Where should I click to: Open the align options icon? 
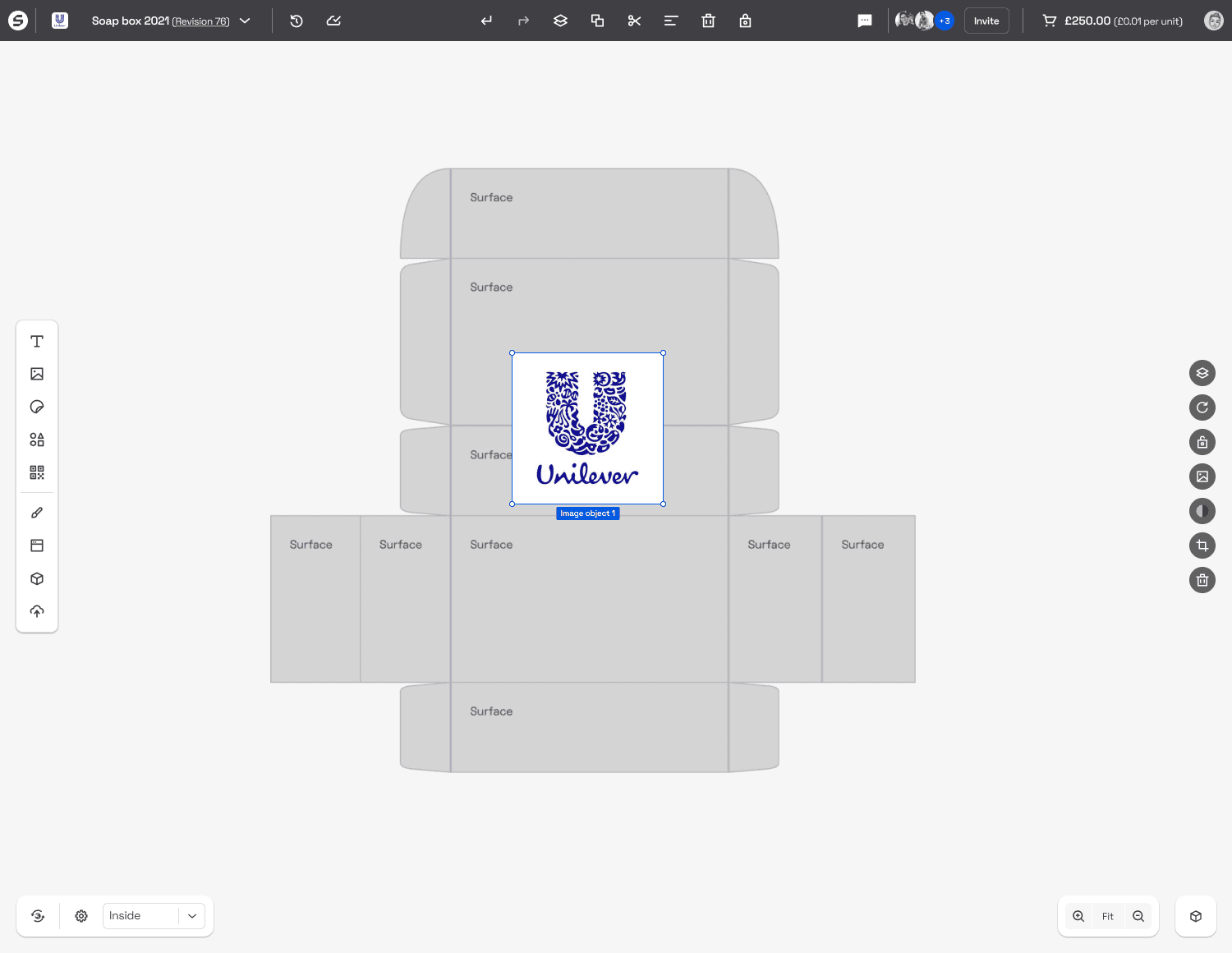[x=671, y=21]
